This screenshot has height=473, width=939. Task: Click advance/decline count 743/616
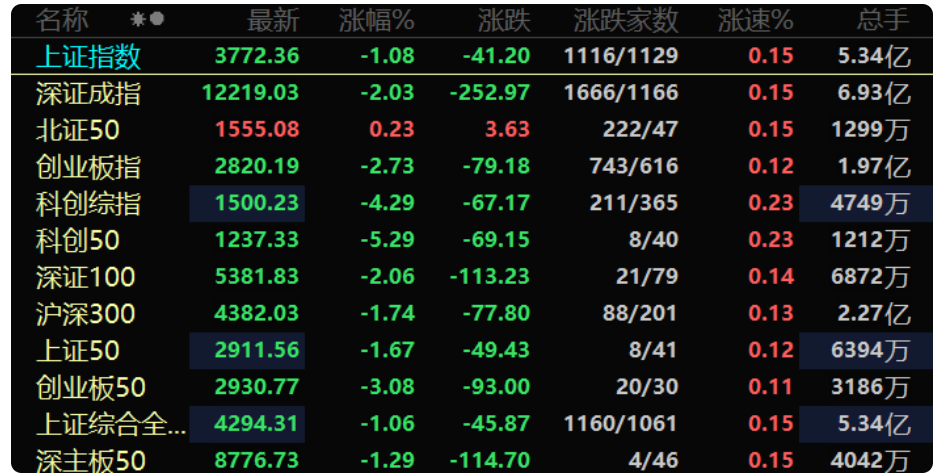pos(634,166)
